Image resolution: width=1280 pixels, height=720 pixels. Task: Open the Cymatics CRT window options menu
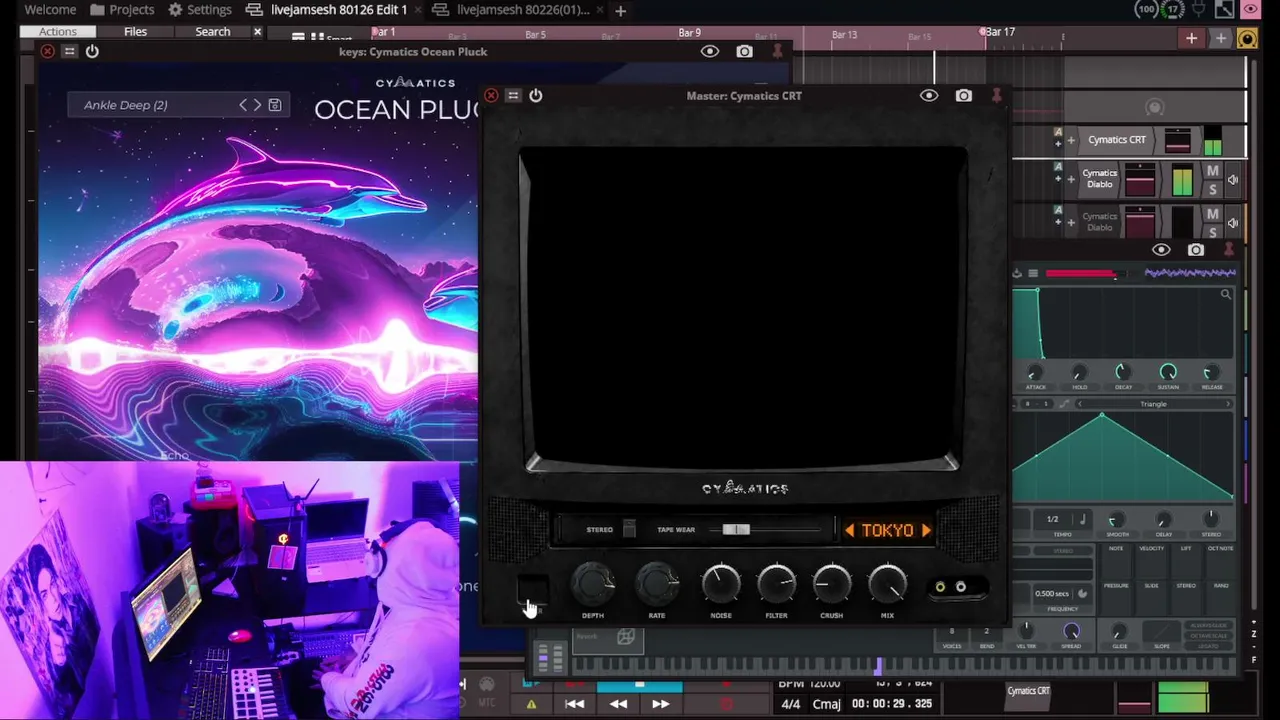tap(513, 96)
